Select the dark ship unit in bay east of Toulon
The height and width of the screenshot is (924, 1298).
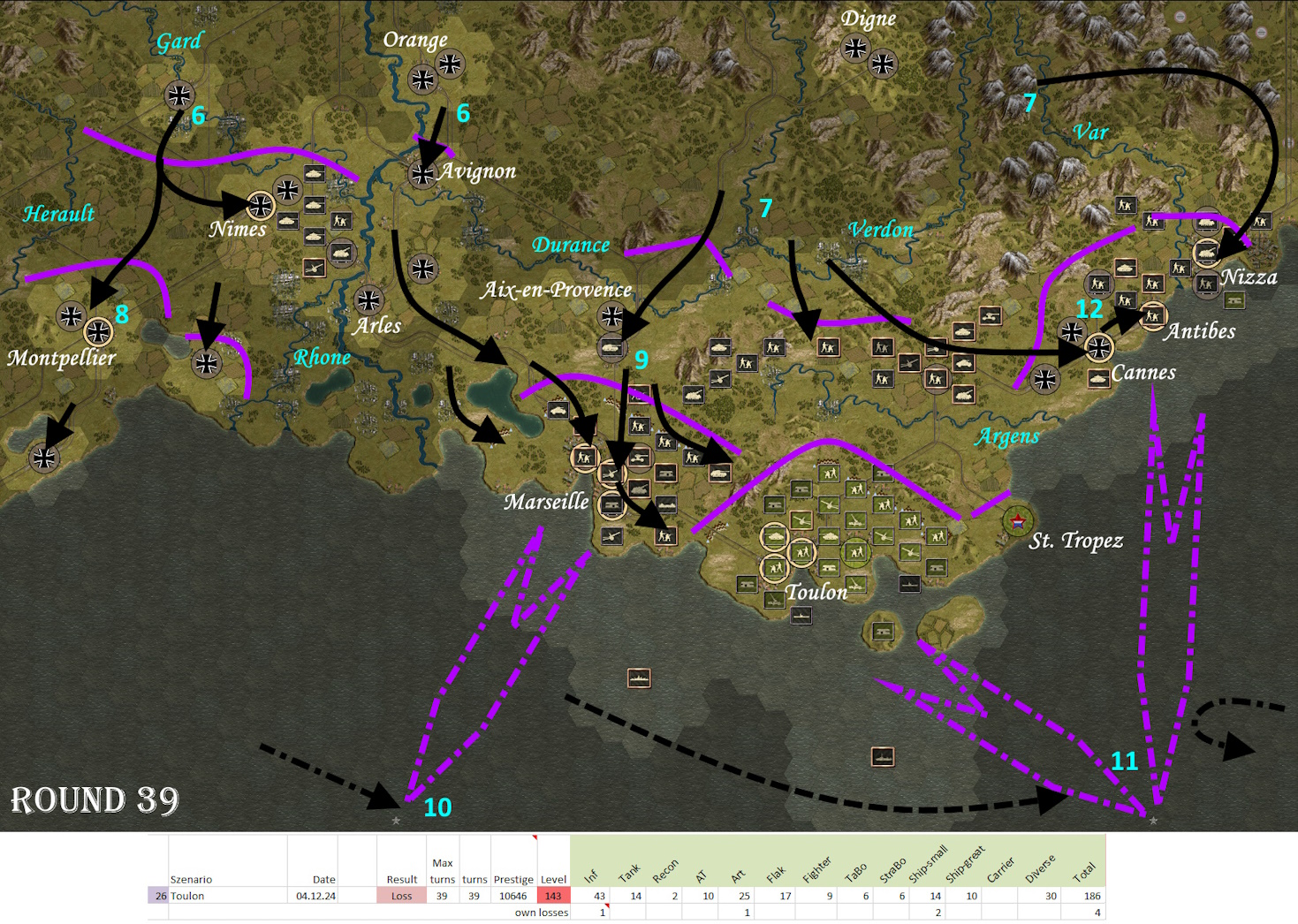tap(909, 583)
